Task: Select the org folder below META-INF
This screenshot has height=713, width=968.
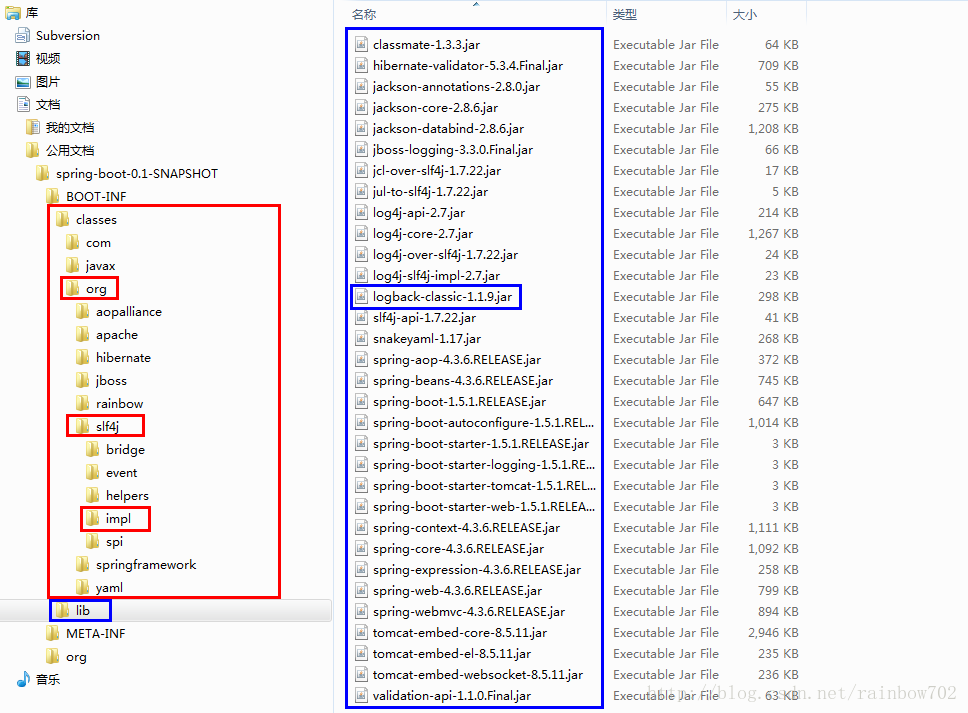Action: pos(76,657)
